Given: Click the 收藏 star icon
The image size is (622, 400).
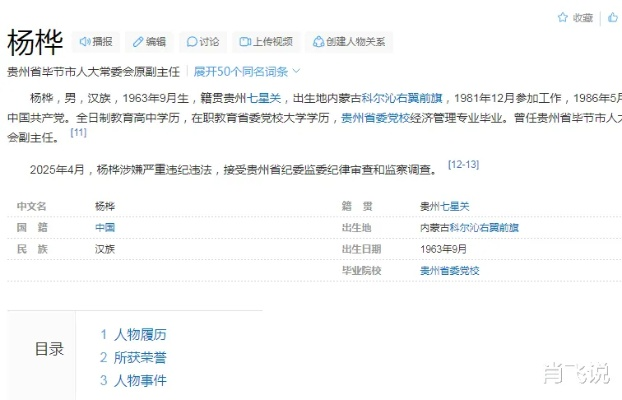Looking at the screenshot, I should click(x=562, y=17).
